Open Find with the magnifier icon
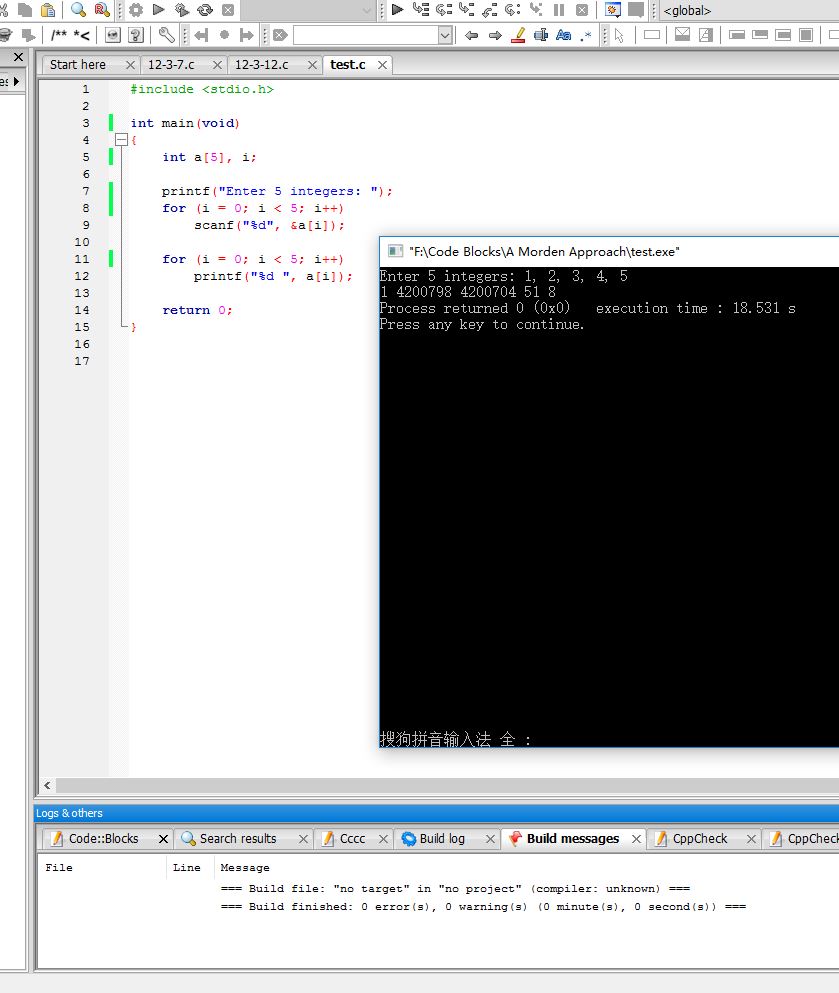The width and height of the screenshot is (839, 993). click(78, 10)
